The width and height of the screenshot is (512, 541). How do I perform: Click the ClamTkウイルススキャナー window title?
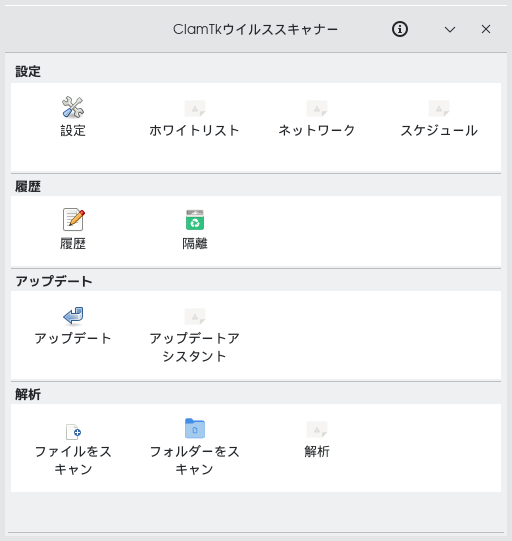click(255, 29)
